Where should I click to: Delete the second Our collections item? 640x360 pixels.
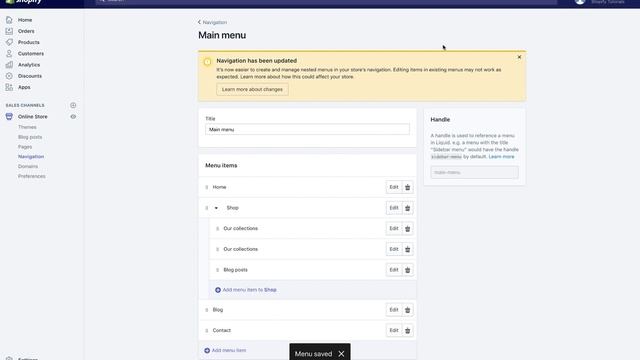(407, 249)
